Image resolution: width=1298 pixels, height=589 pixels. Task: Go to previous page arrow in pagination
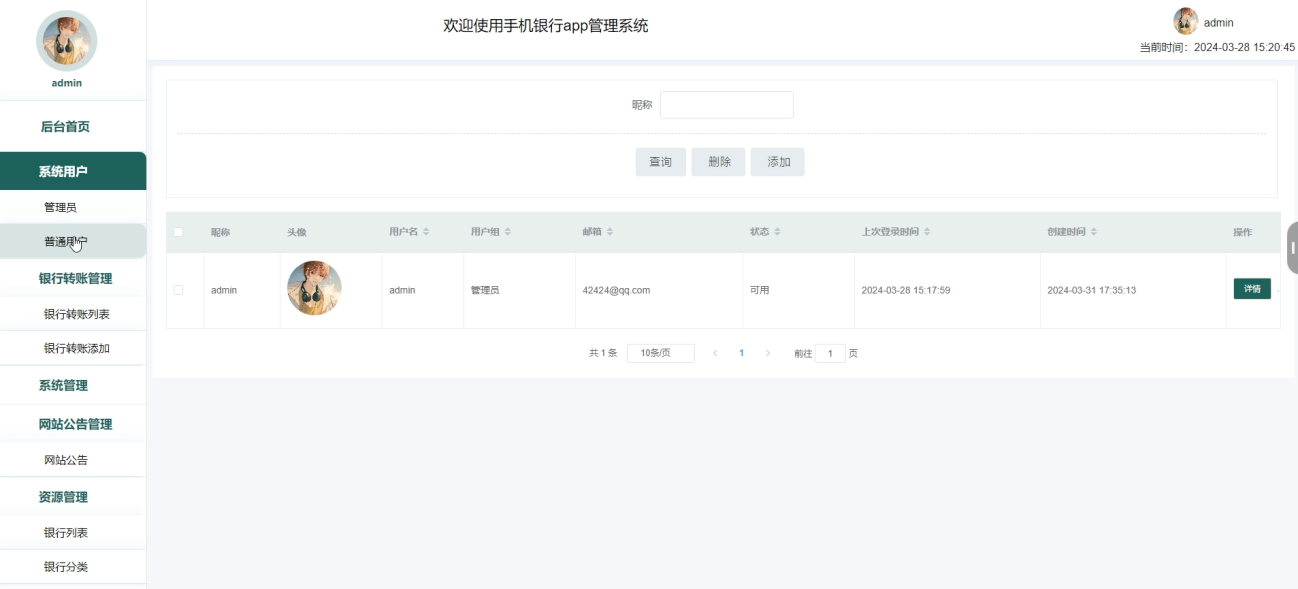[x=715, y=353]
